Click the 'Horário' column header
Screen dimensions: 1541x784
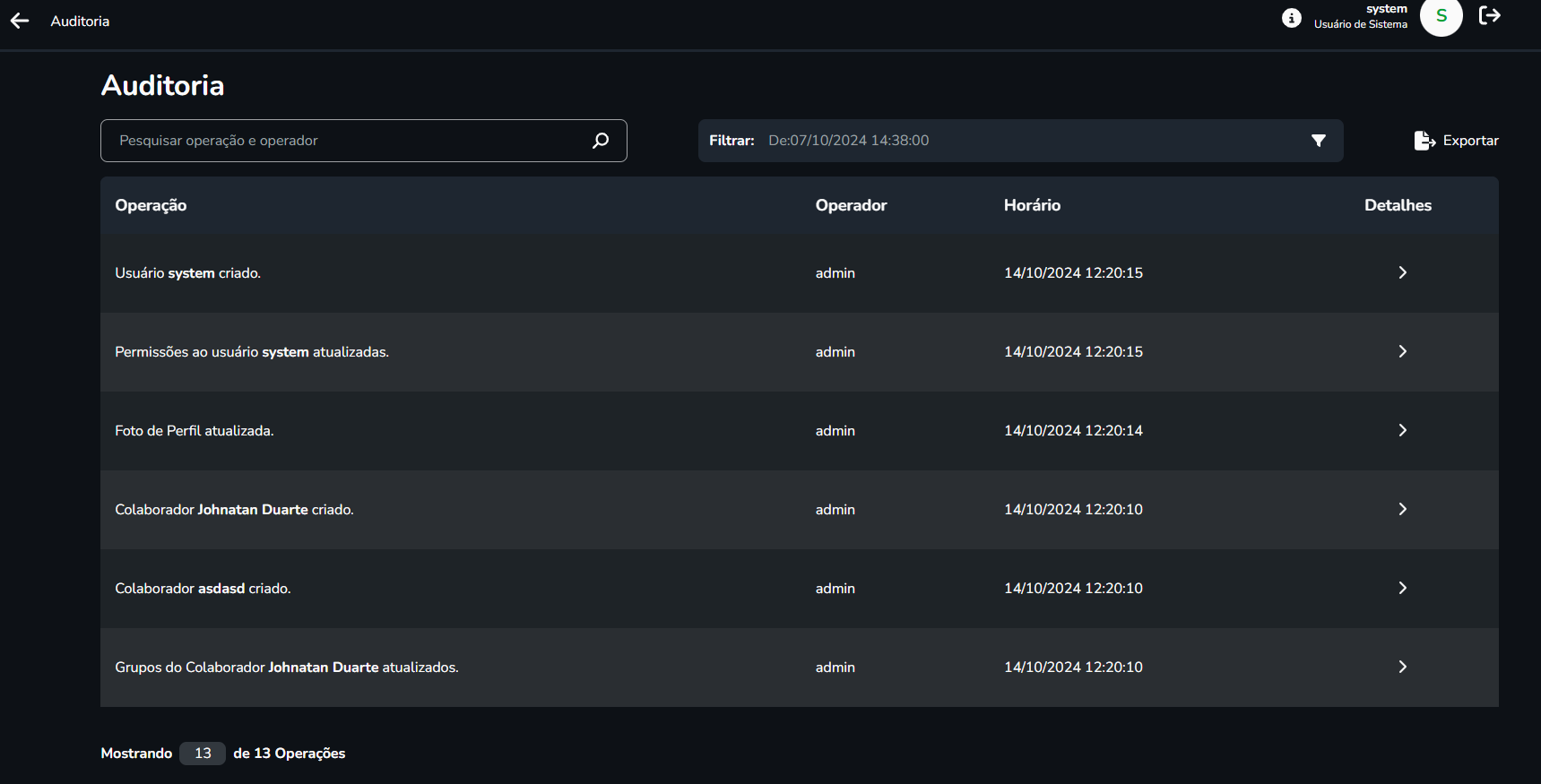[1032, 205]
